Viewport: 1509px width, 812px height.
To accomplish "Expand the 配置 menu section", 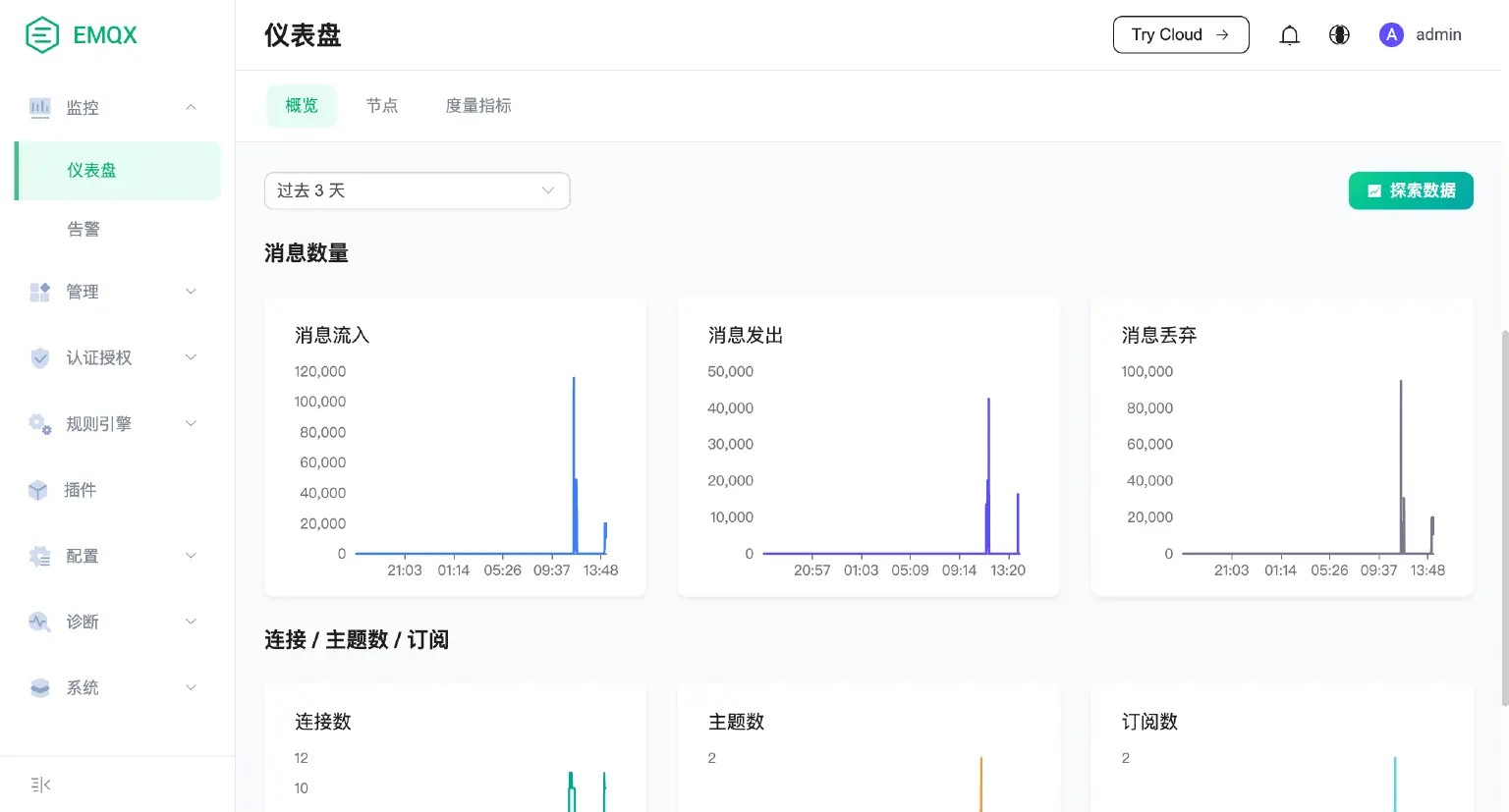I will (191, 556).
